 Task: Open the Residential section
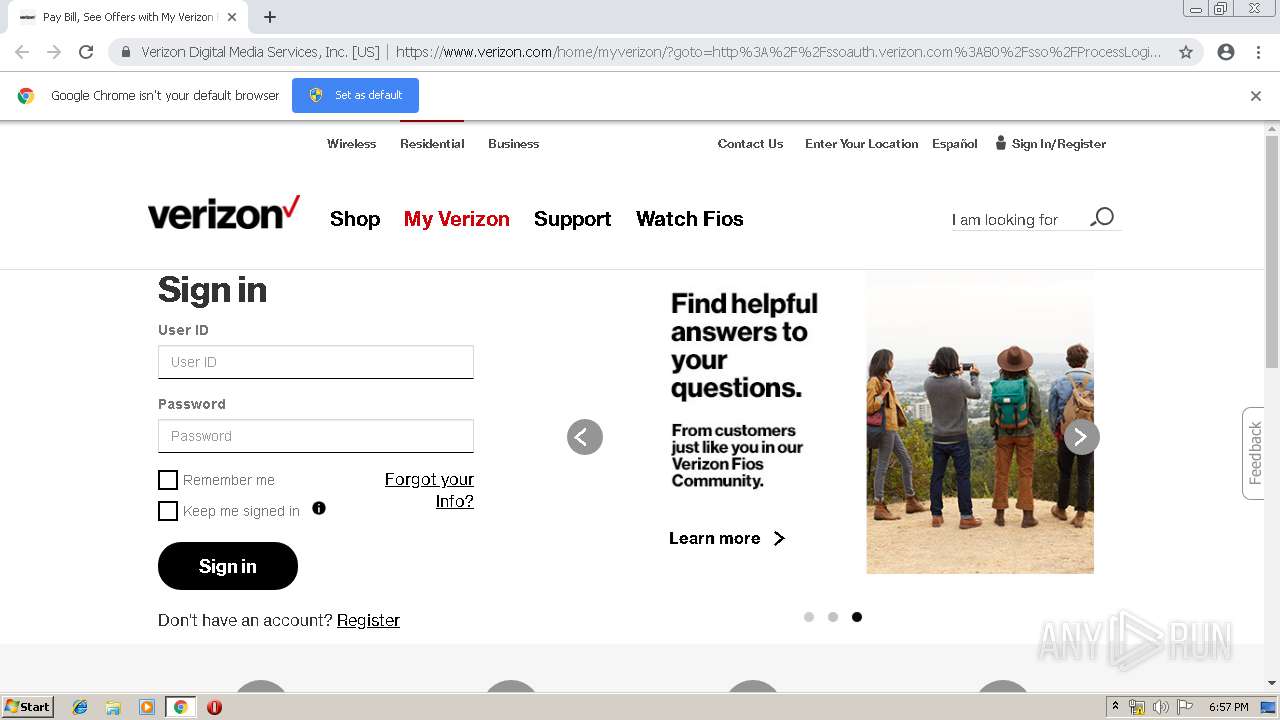[432, 144]
